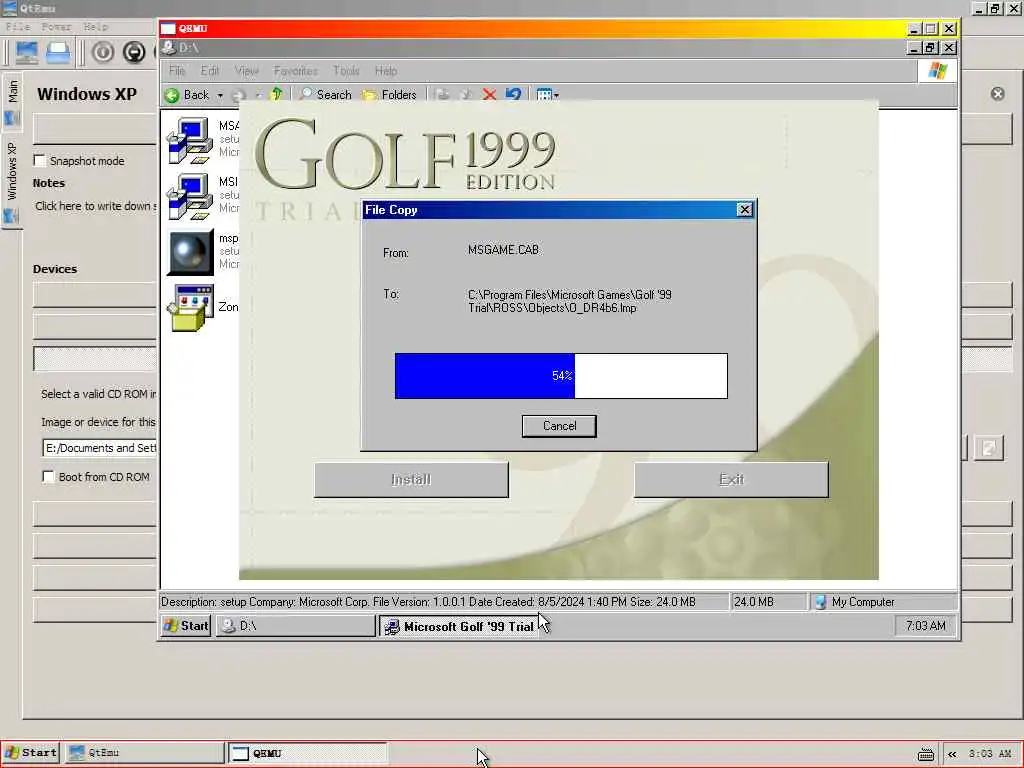
Task: Click the QEMU window title icon
Action: pos(168,29)
